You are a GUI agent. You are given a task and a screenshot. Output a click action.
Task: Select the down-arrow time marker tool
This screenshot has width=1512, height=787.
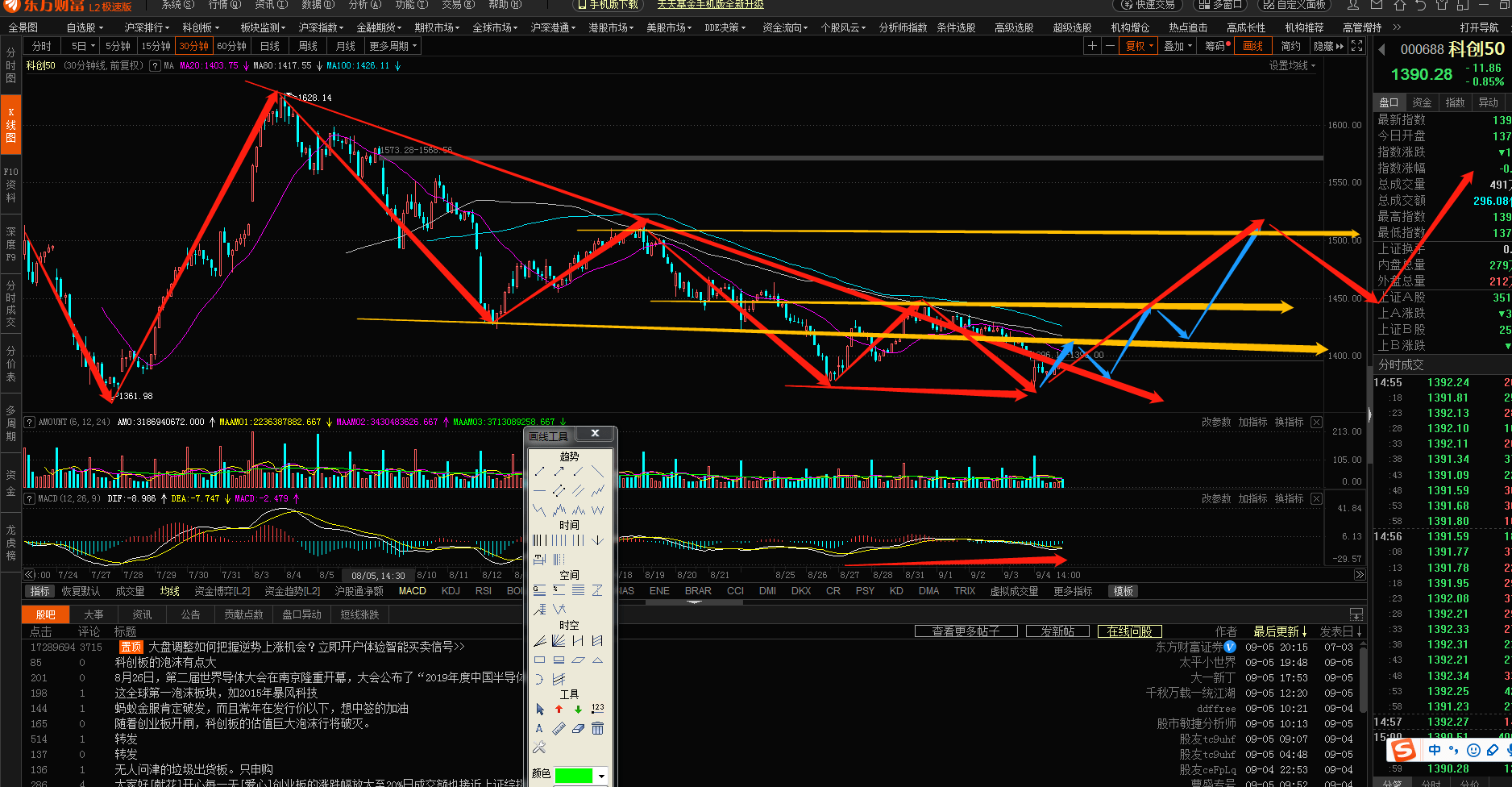point(597,539)
